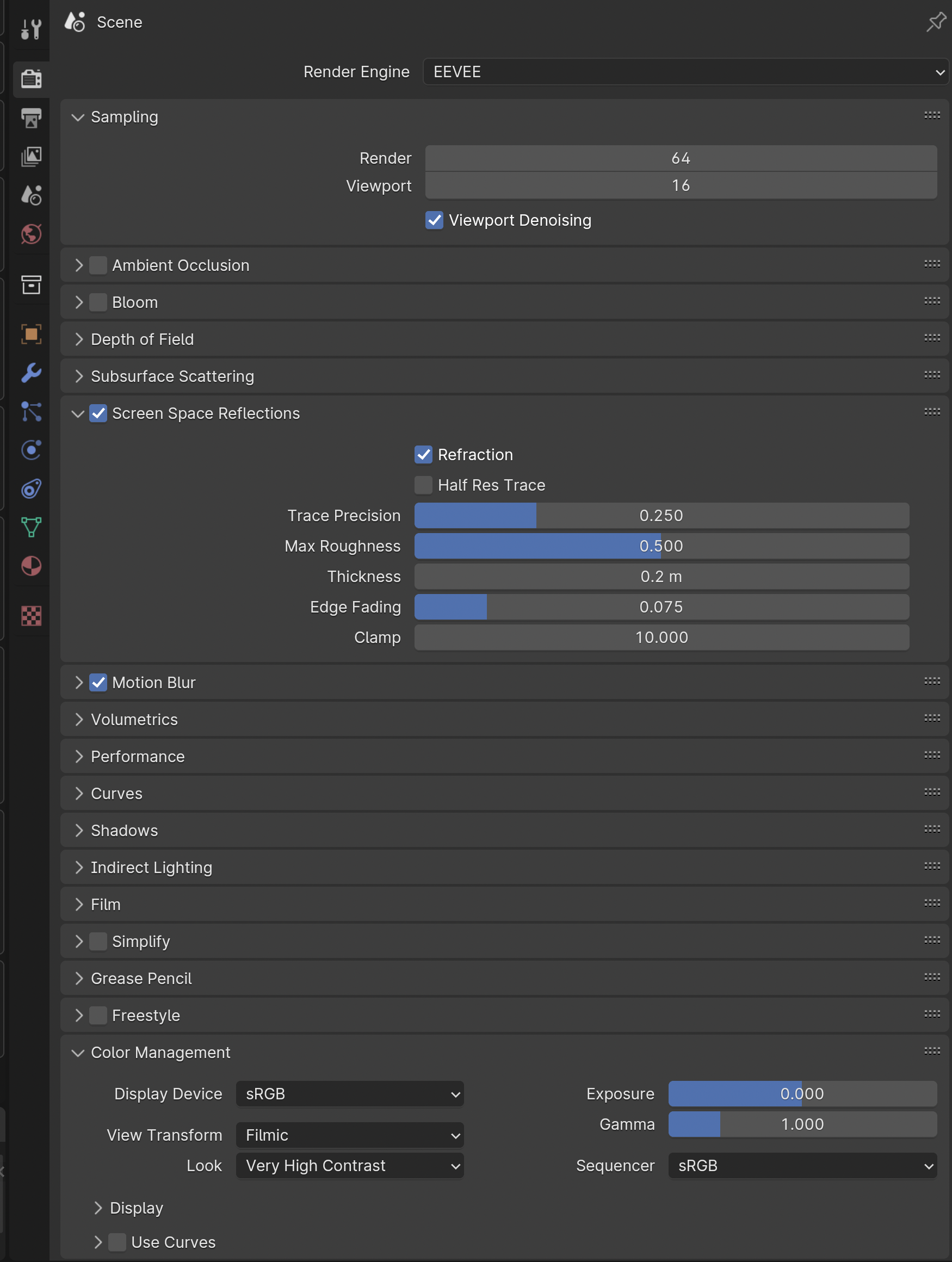Viewport: 952px width, 1262px height.
Task: Open the Particles properties tab
Action: pyautogui.click(x=31, y=411)
